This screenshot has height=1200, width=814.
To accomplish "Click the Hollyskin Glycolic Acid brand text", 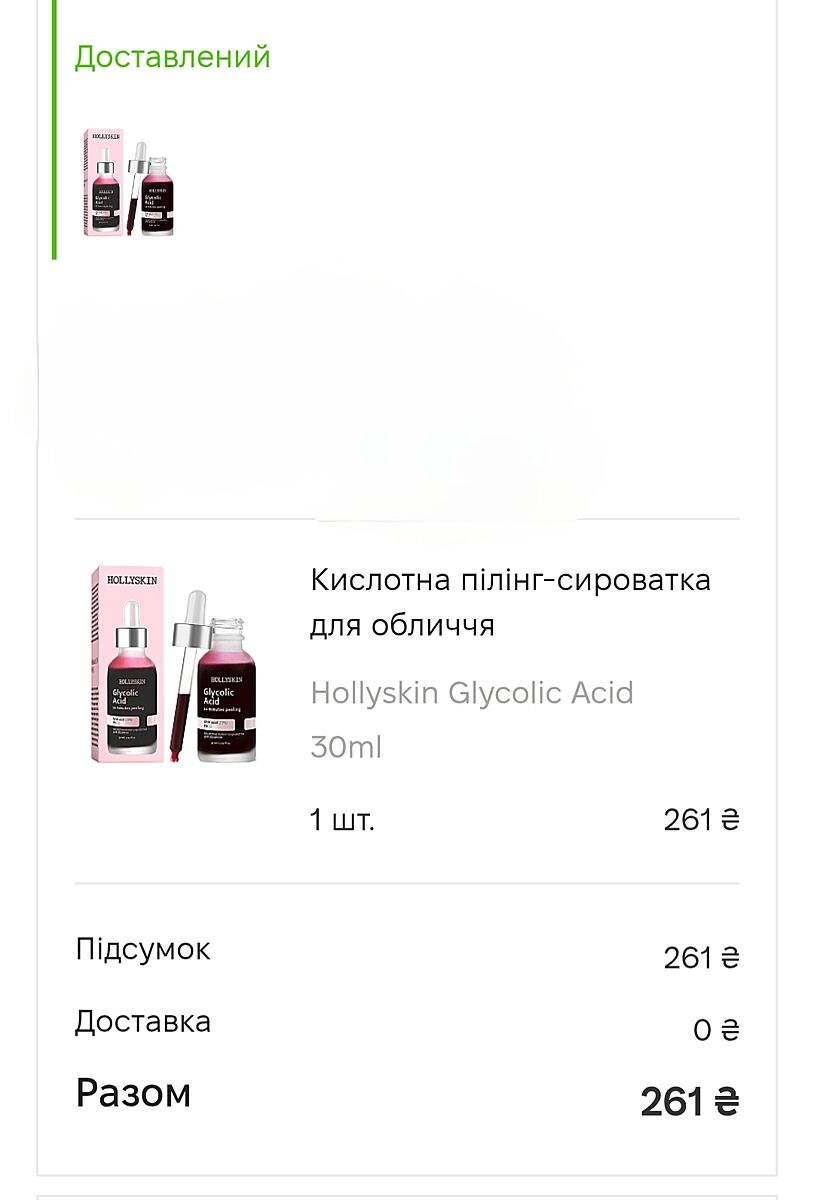I will (x=471, y=692).
